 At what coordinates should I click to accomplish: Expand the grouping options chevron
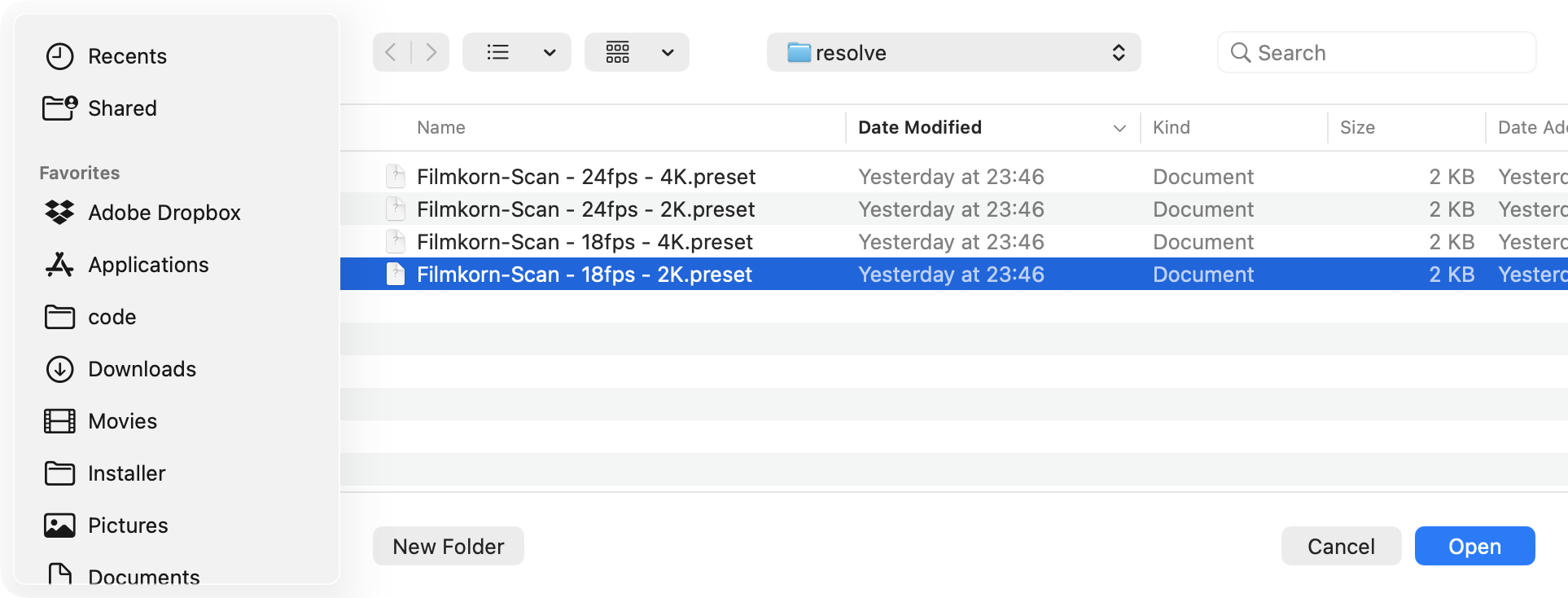tap(668, 53)
